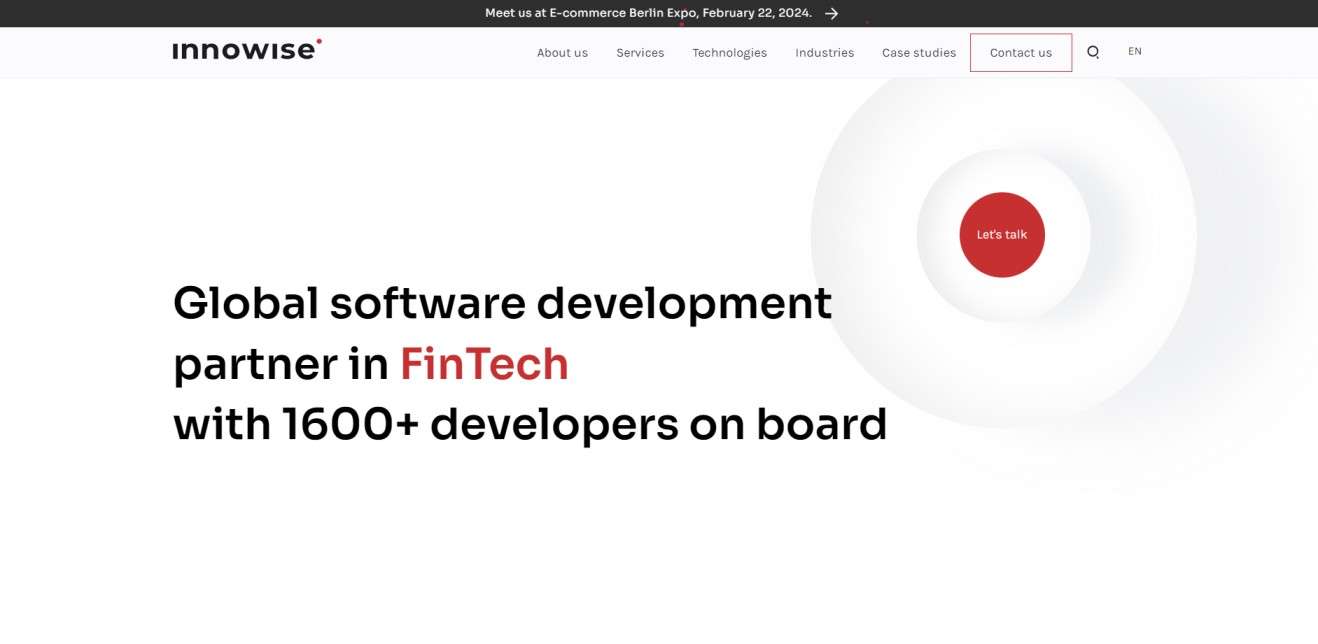1318x644 pixels.
Task: Go to Case studies page
Action: 918,53
